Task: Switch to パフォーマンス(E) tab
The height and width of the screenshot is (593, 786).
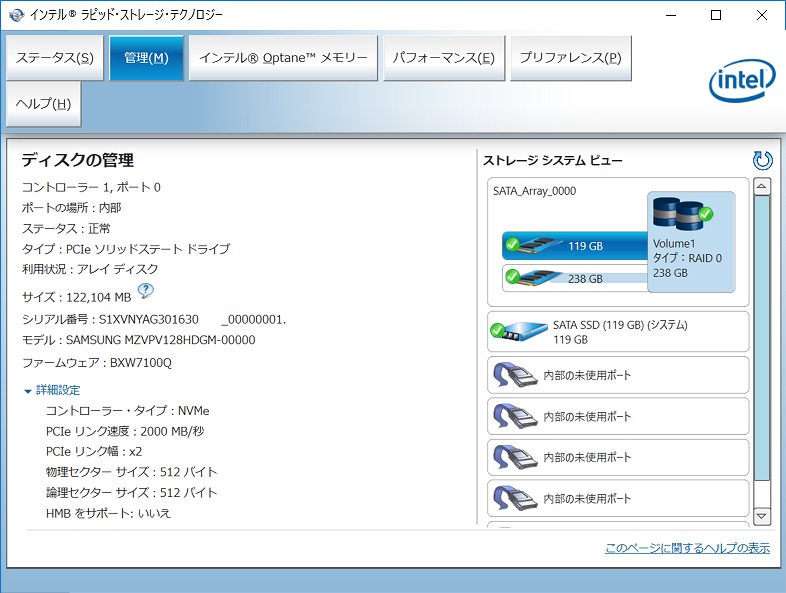Action: [x=444, y=58]
